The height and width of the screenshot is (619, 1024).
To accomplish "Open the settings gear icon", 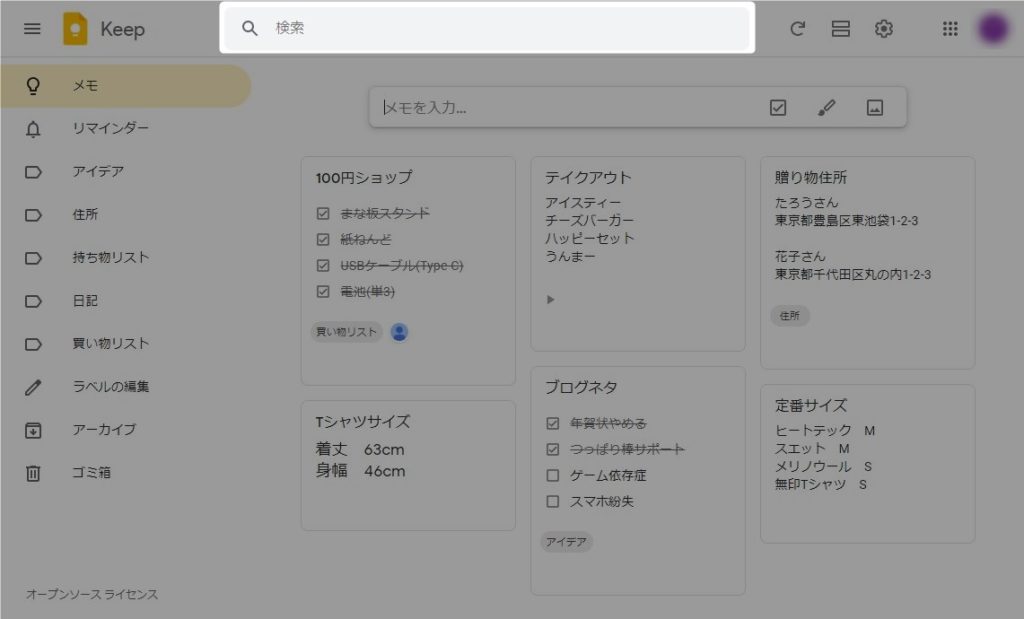I will point(883,29).
